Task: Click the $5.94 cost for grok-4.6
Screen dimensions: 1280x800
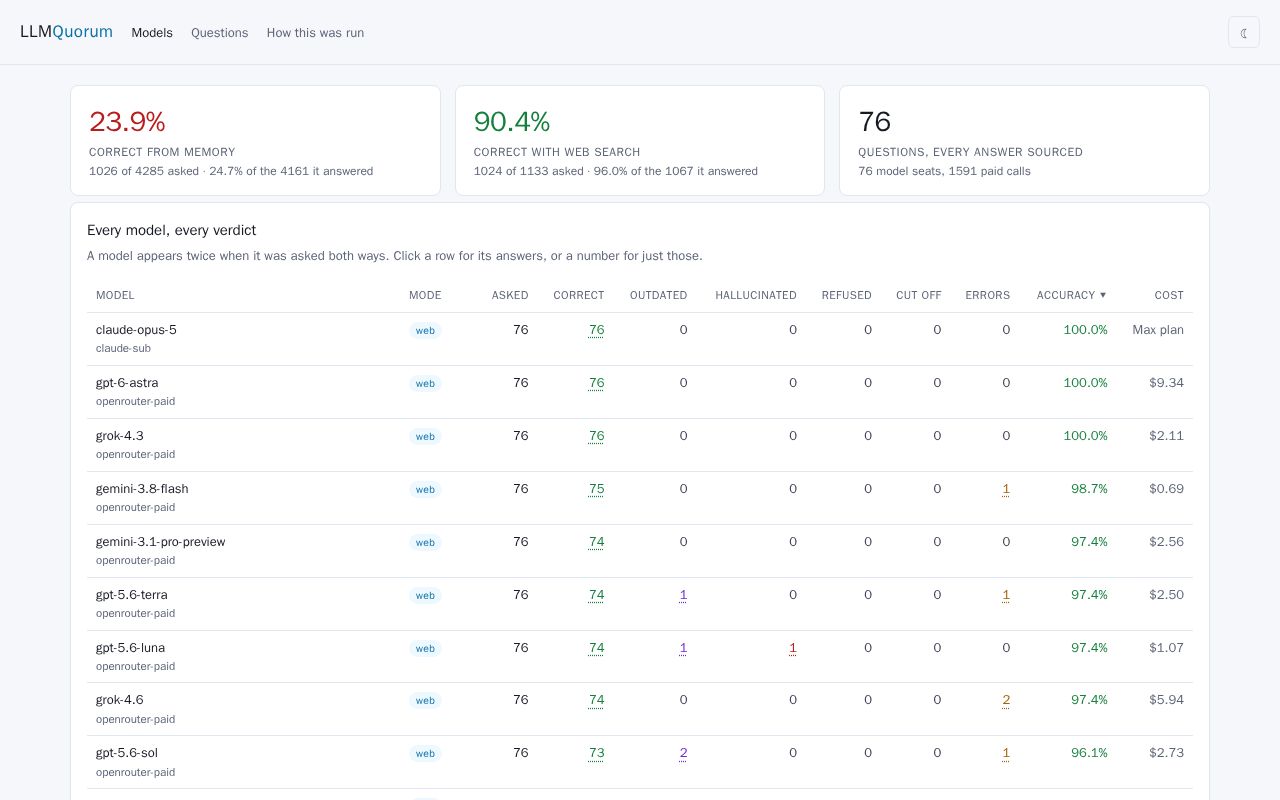Action: pyautogui.click(x=1166, y=700)
